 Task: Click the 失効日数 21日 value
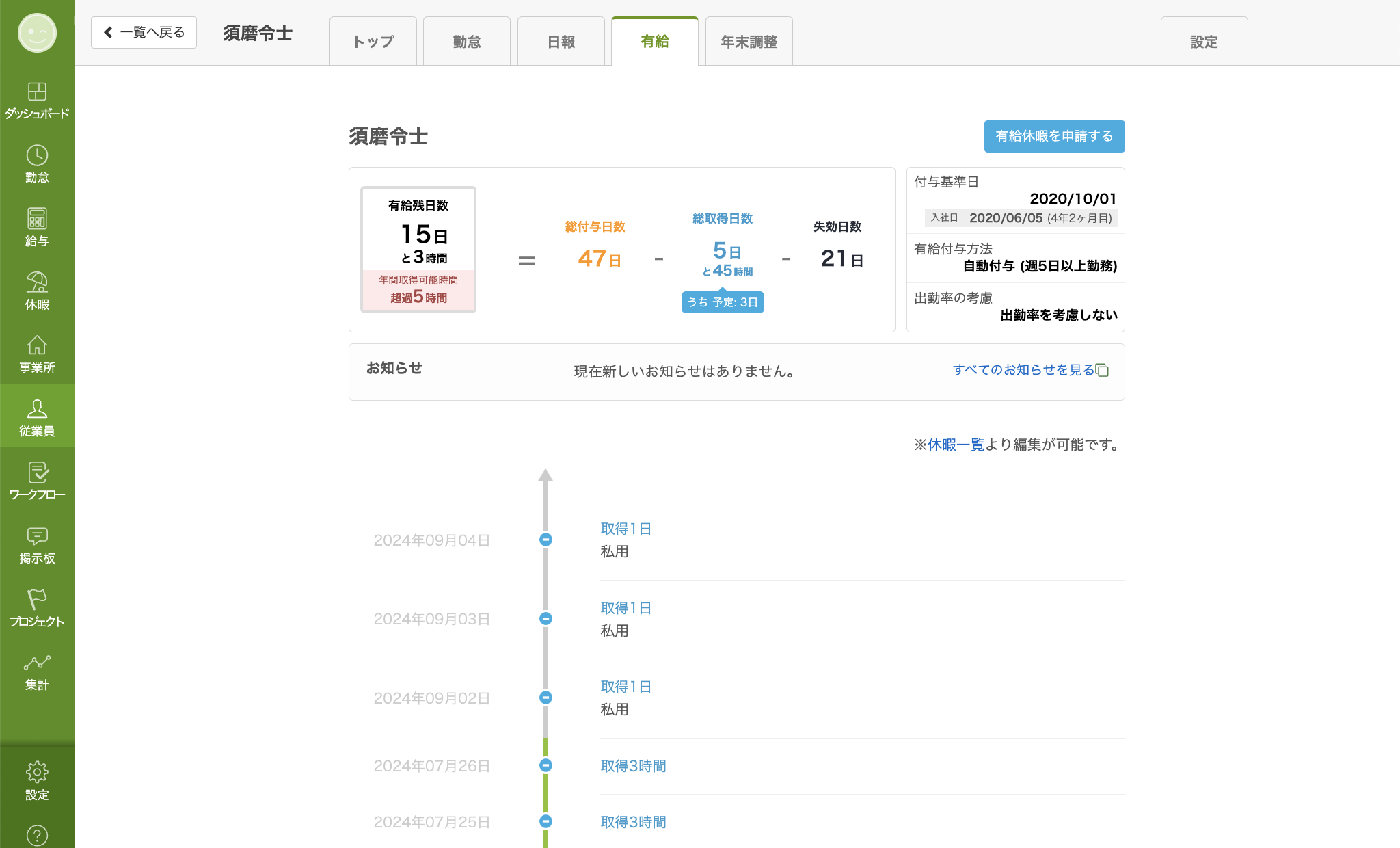[842, 259]
